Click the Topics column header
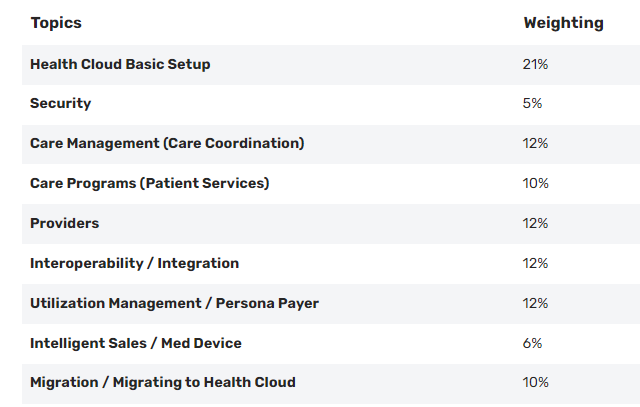The image size is (640, 407). 56,23
